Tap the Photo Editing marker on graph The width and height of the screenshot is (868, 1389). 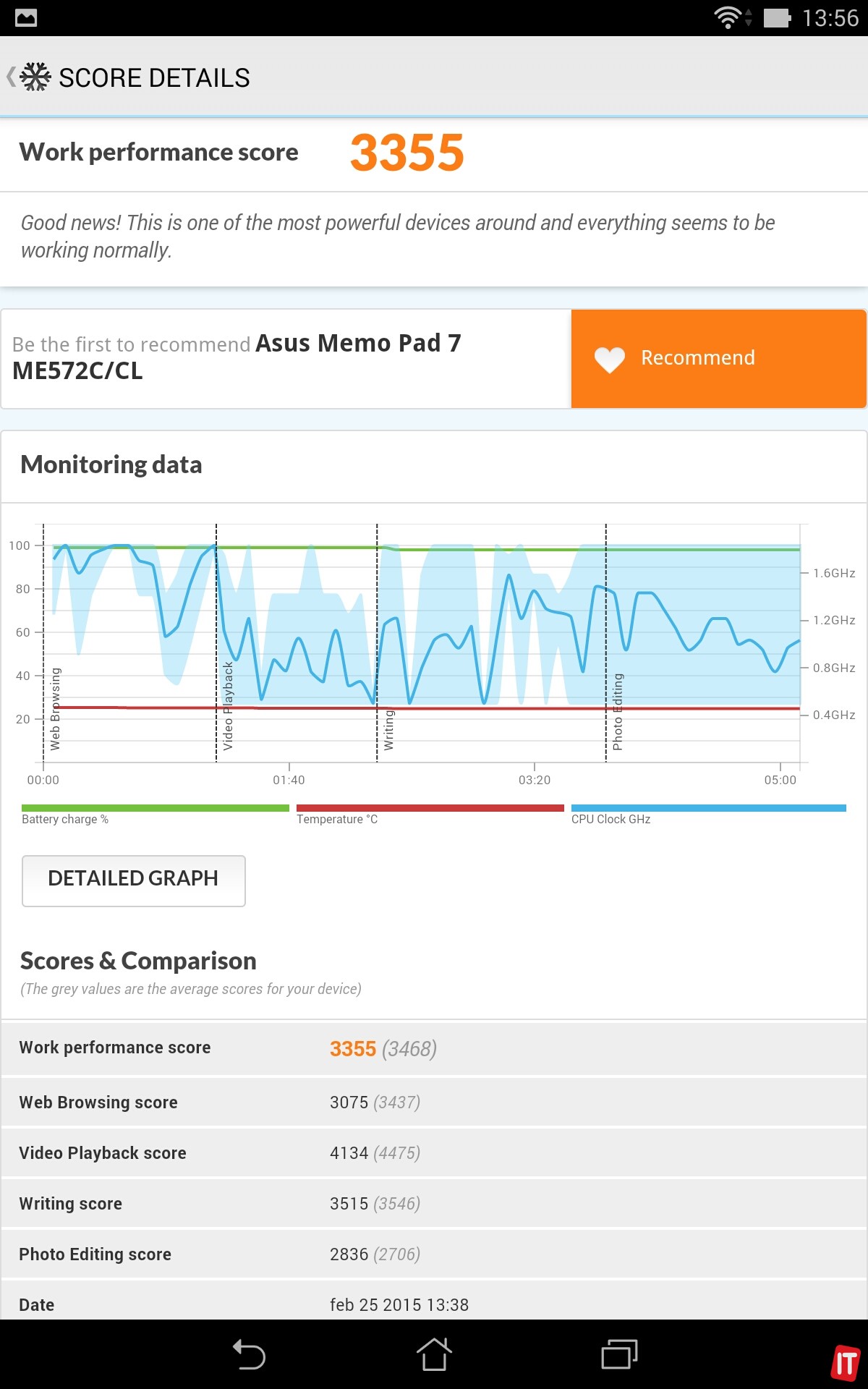pyautogui.click(x=617, y=712)
